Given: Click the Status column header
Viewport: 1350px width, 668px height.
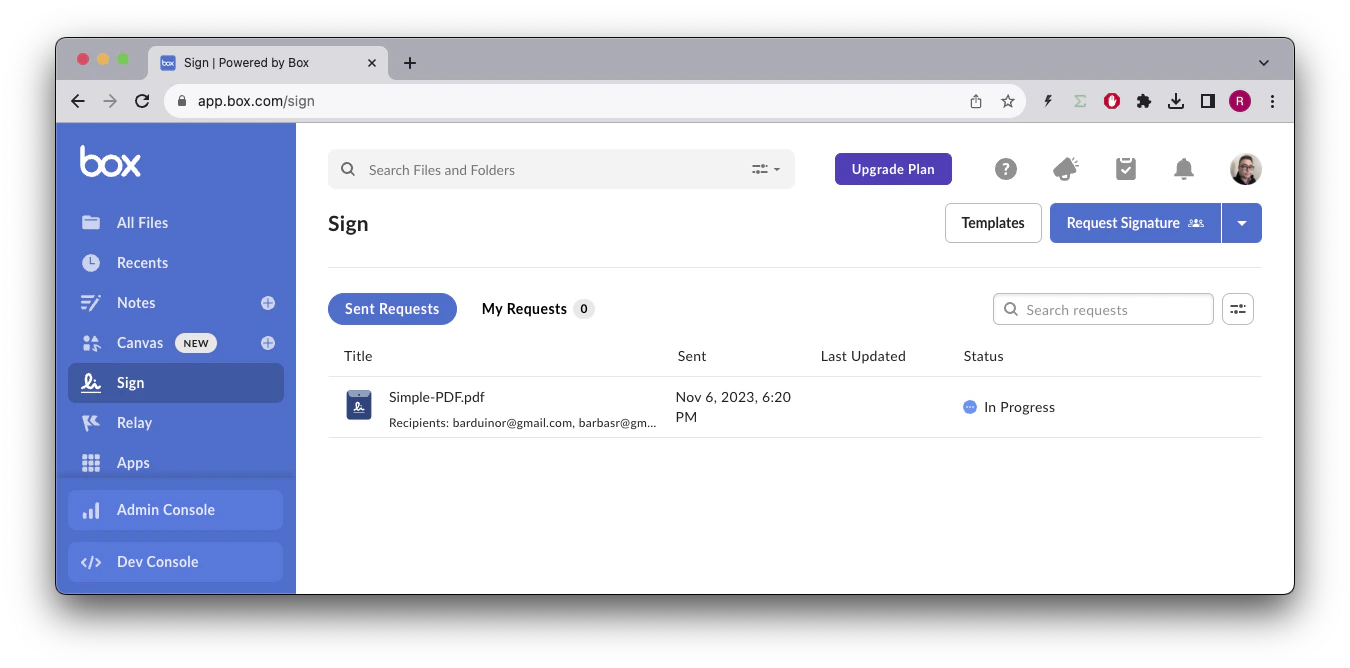Looking at the screenshot, I should pyautogui.click(x=983, y=356).
